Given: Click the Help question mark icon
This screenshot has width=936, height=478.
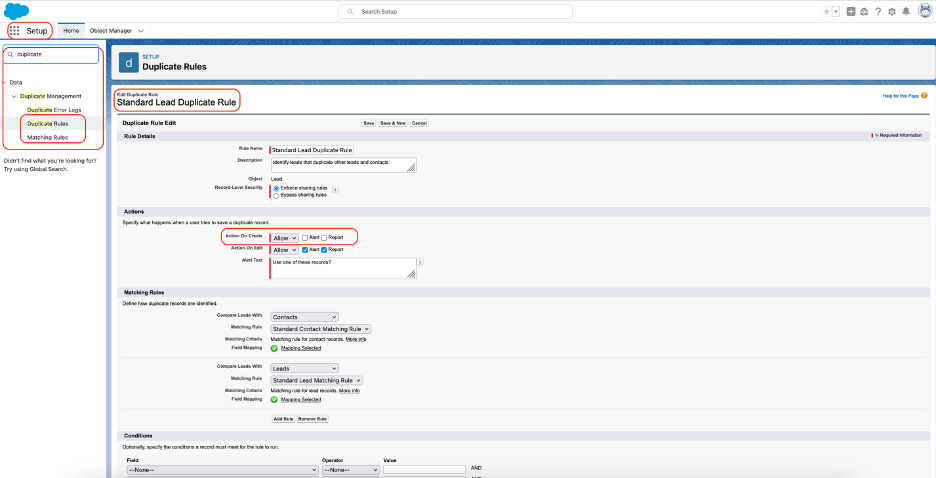Looking at the screenshot, I should (x=878, y=12).
